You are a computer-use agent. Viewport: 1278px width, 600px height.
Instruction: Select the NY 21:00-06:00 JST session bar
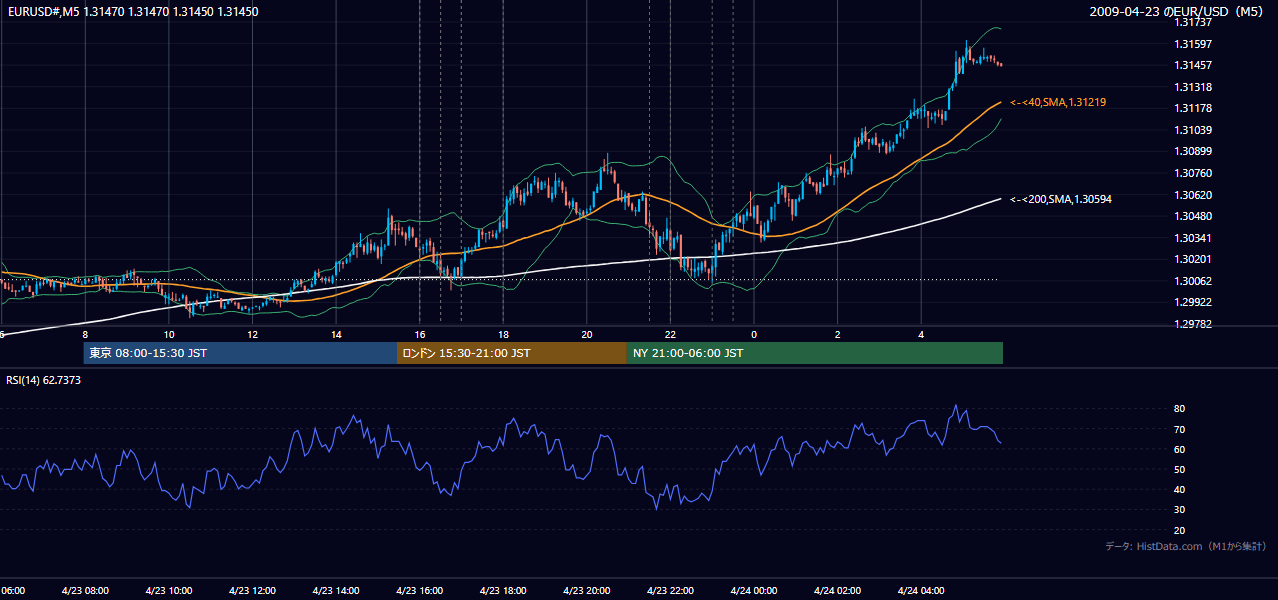pyautogui.click(x=815, y=353)
